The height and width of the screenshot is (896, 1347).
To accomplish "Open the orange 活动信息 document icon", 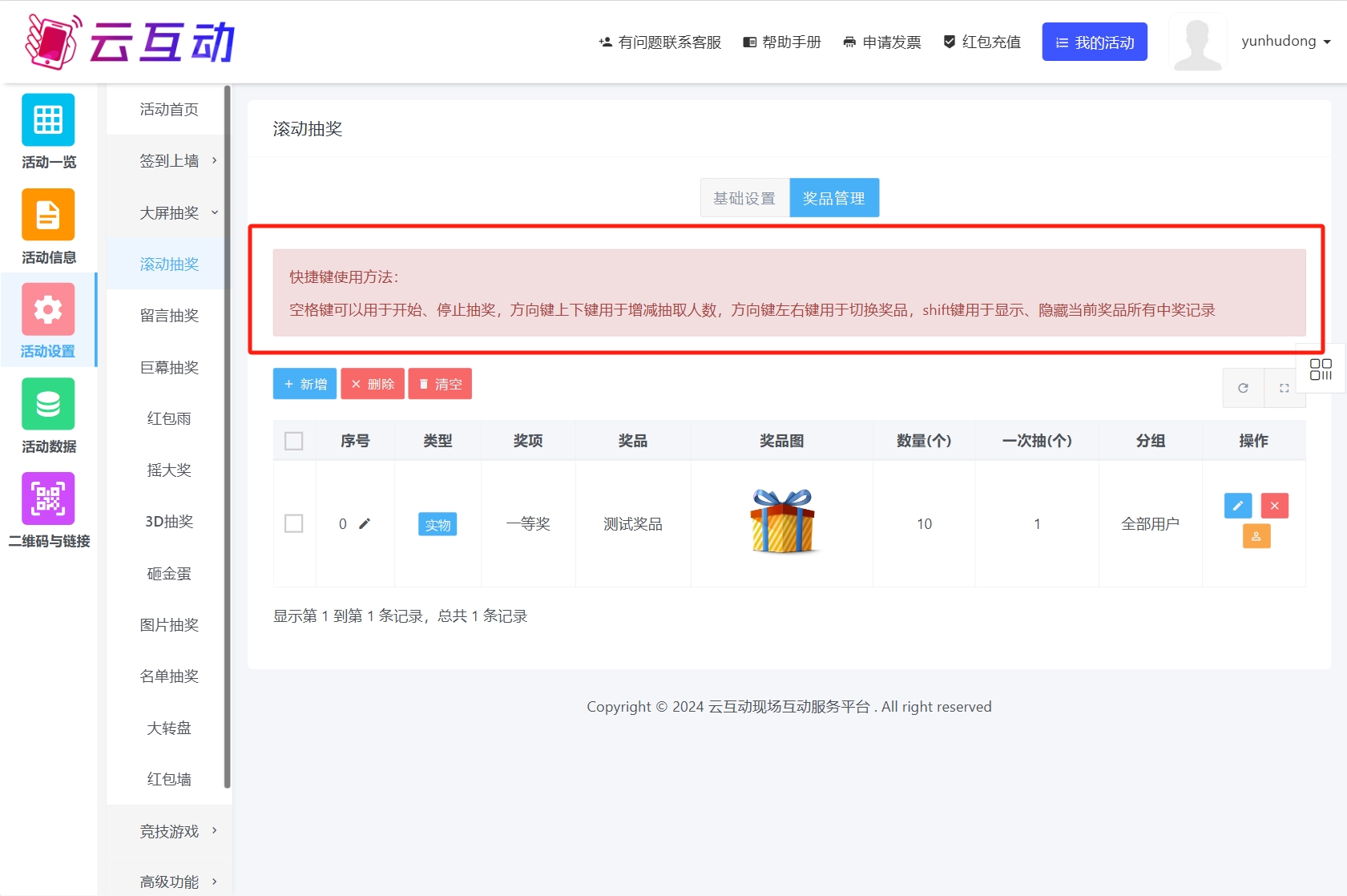I will (48, 215).
